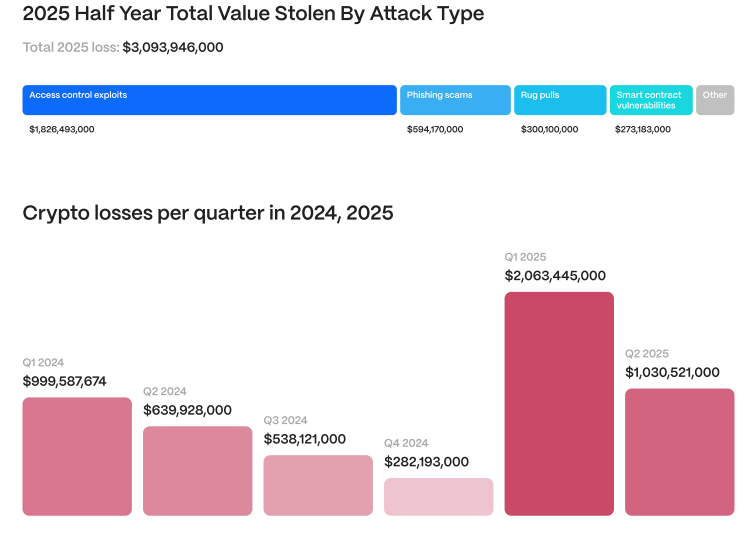The image size is (755, 535).
Task: Click the $1,826,493,000 value under Access control
Action: [62, 129]
